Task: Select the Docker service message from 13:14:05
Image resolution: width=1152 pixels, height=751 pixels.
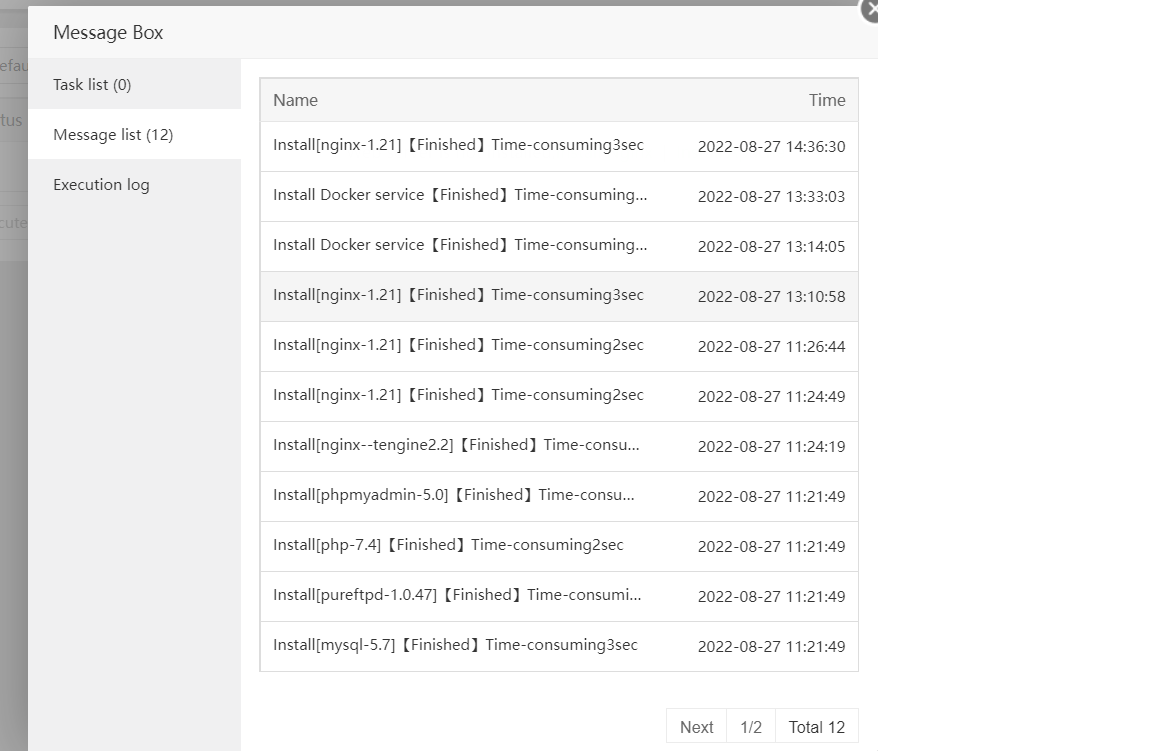Action: click(x=460, y=246)
